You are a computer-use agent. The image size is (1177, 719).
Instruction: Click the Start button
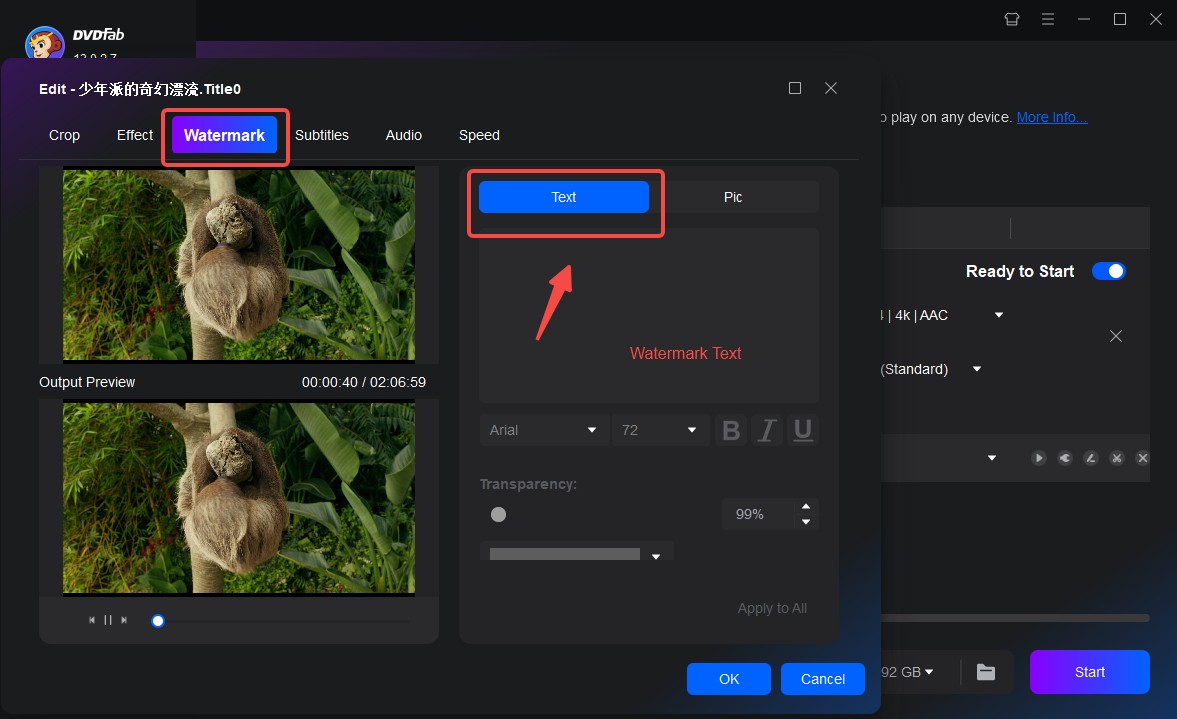pyautogui.click(x=1090, y=672)
